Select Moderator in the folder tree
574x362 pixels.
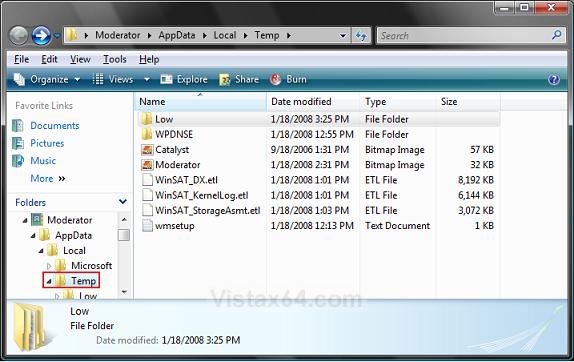70,220
